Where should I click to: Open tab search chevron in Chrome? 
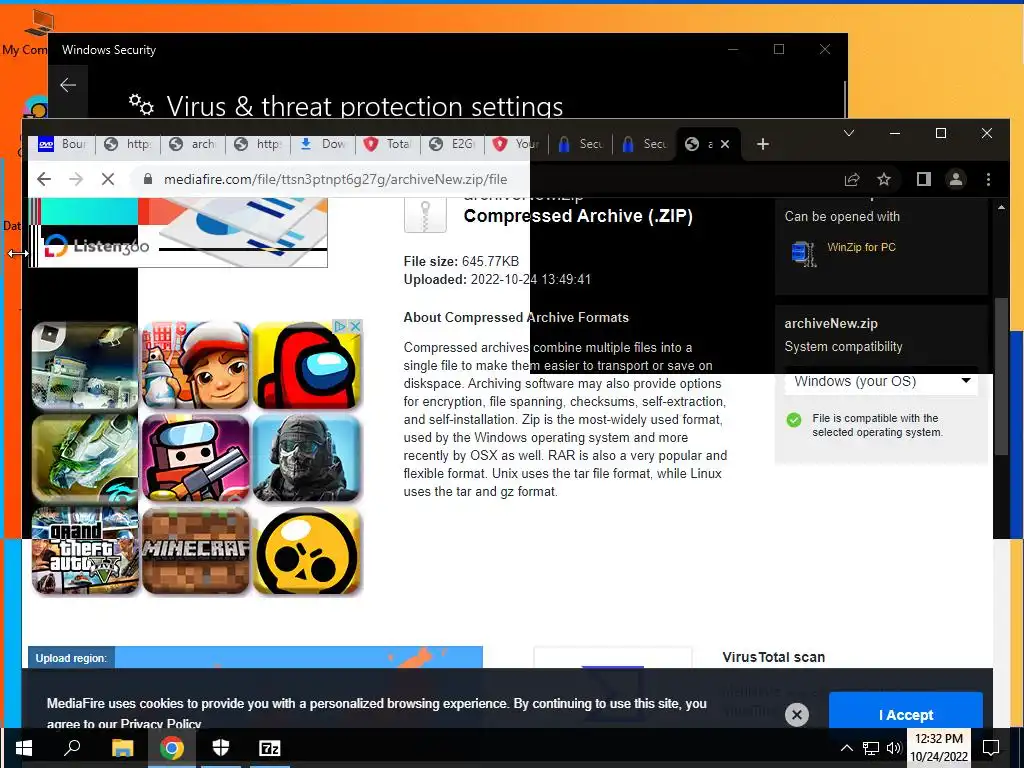click(848, 133)
